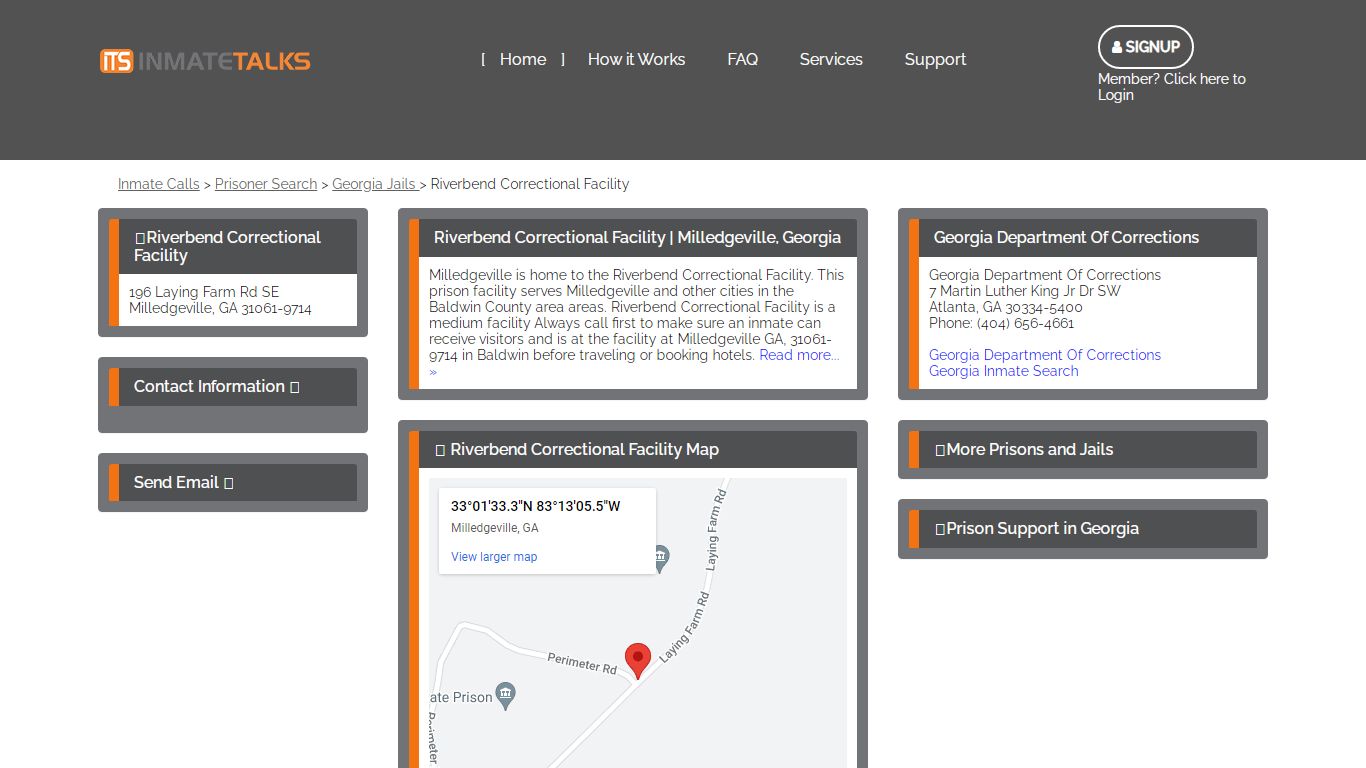Click the State Prison landmark icon on map
This screenshot has height=768, width=1366.
click(506, 697)
